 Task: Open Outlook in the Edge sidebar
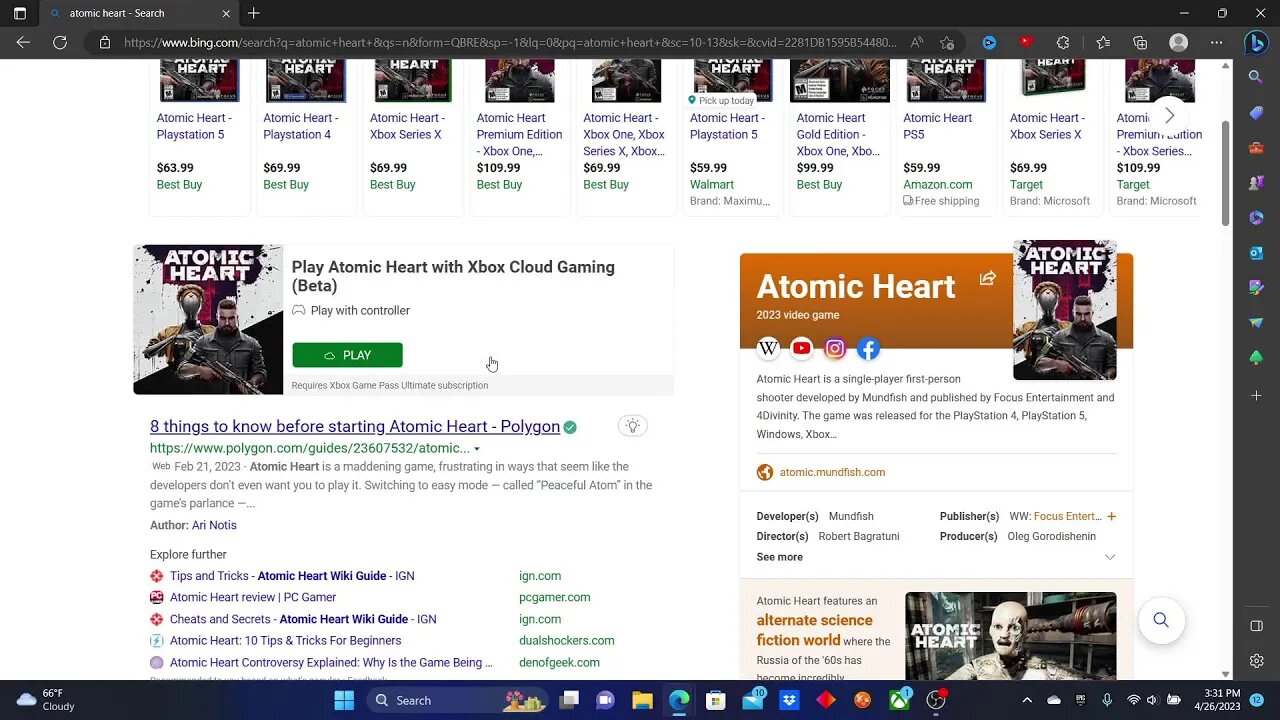tap(1256, 253)
